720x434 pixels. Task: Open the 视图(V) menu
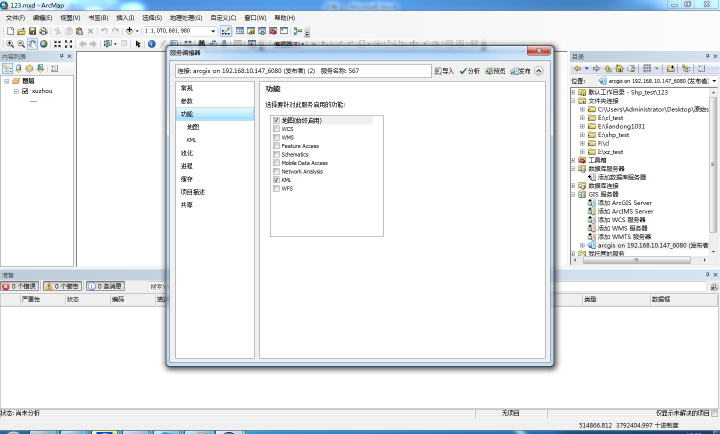(70, 18)
